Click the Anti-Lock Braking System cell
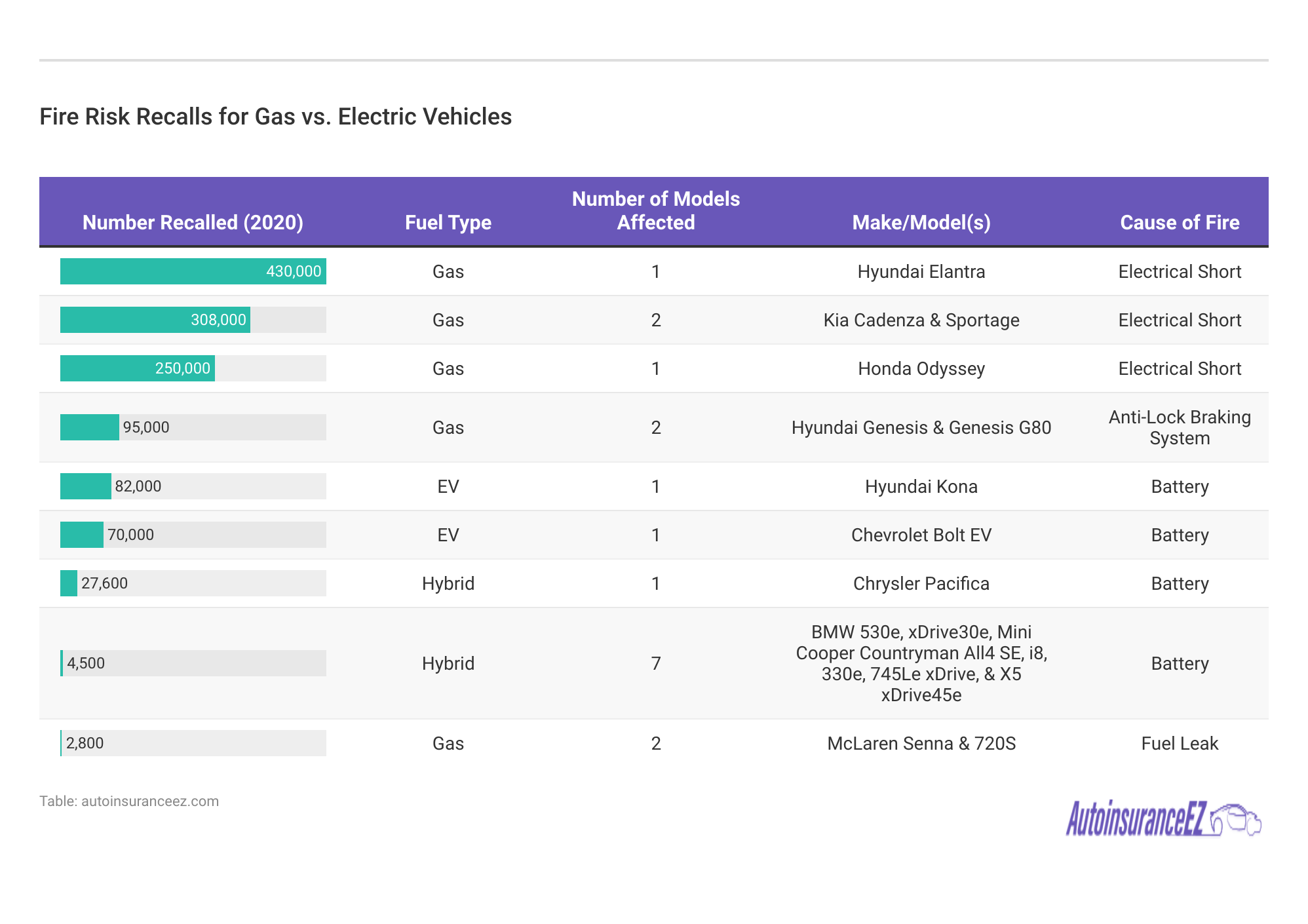 click(1179, 427)
